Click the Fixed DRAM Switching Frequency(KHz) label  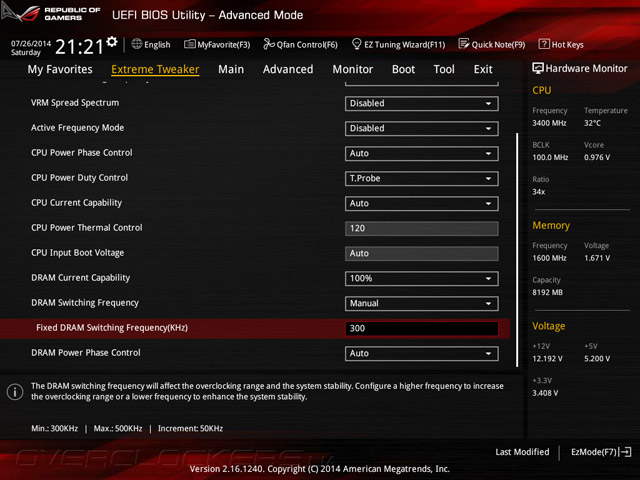tap(112, 328)
